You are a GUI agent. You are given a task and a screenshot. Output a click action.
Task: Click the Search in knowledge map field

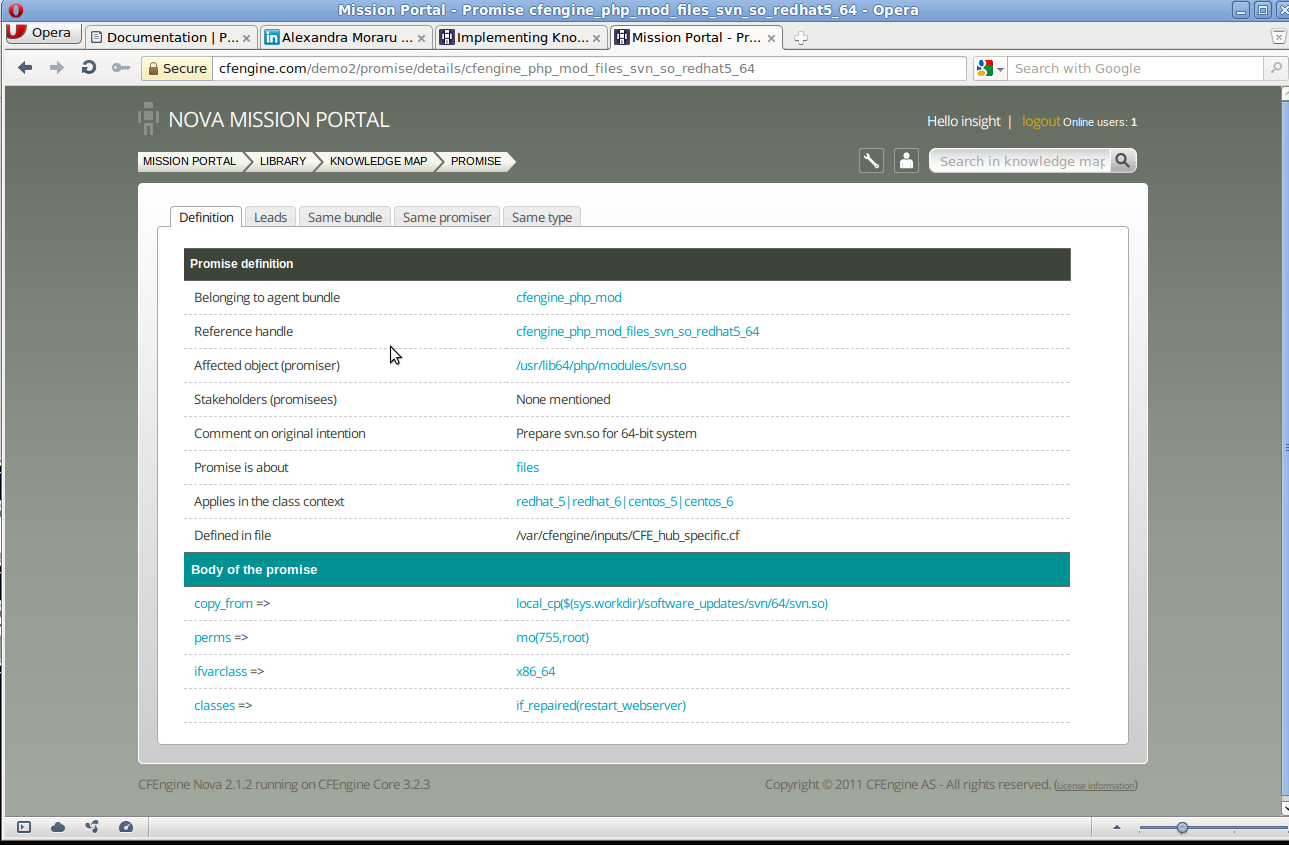pyautogui.click(x=1021, y=161)
